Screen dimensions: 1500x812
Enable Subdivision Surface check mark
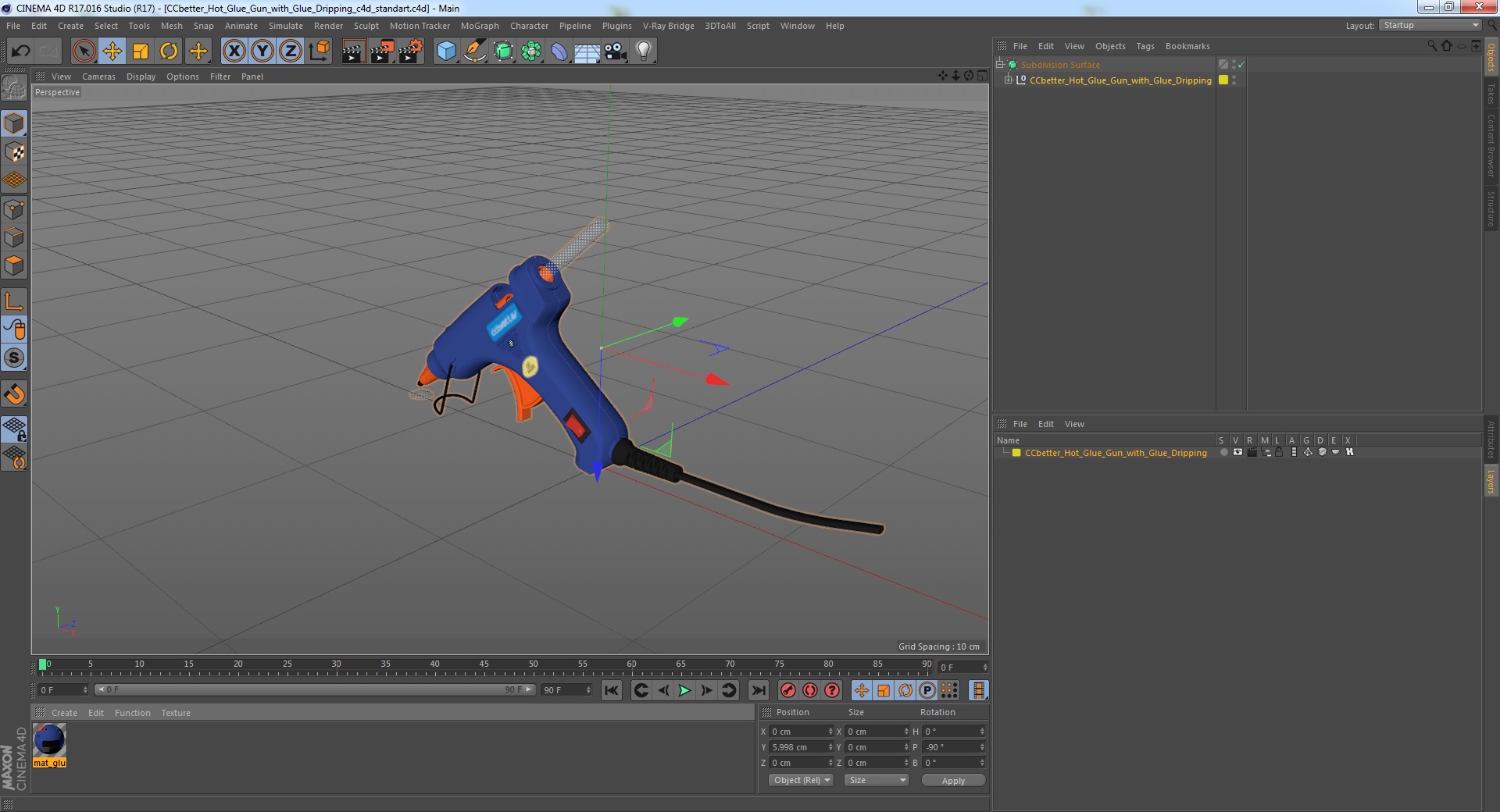click(x=1241, y=65)
